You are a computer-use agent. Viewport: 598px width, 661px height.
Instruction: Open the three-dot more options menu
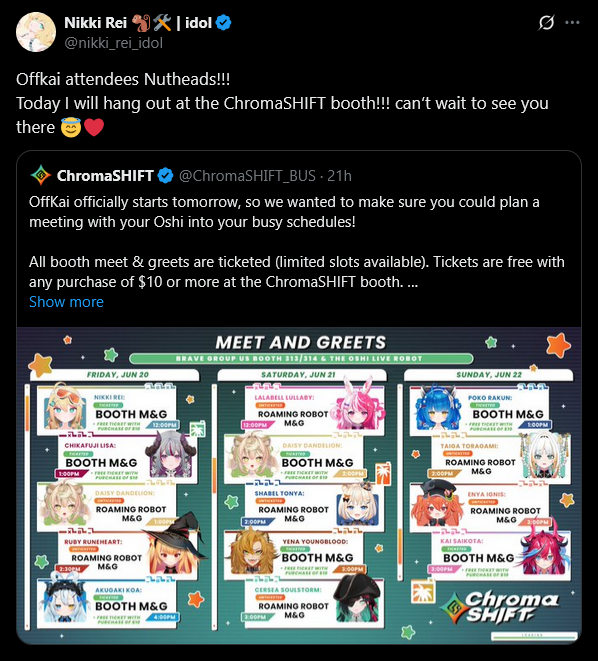[x=572, y=22]
